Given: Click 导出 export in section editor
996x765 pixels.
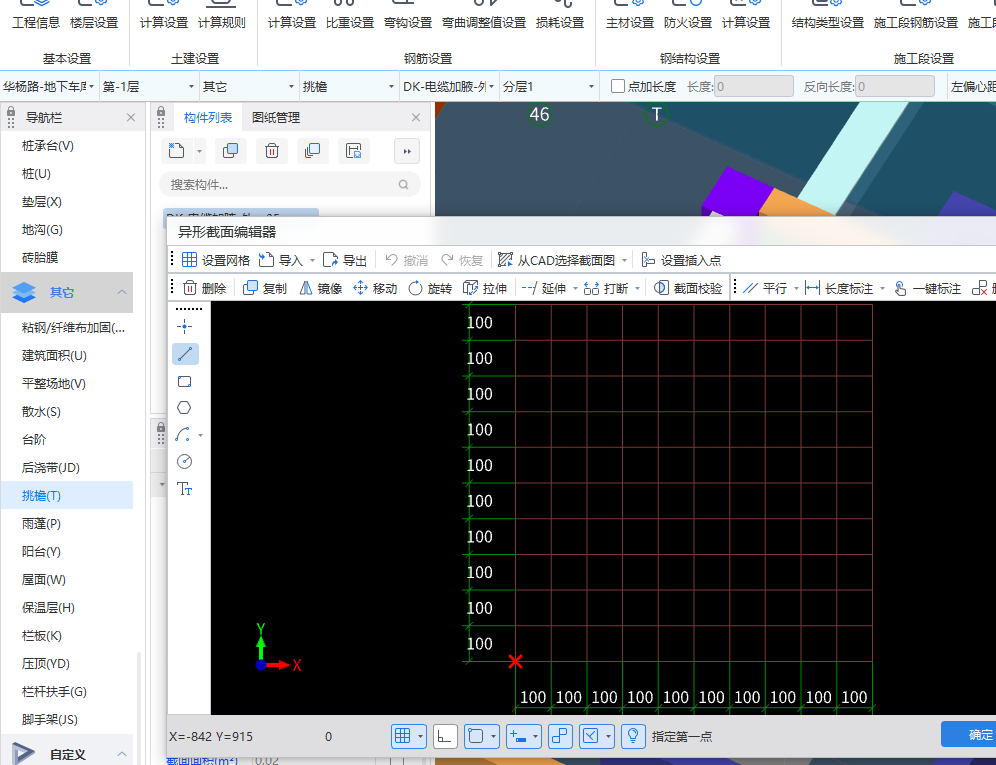Looking at the screenshot, I should (x=345, y=260).
